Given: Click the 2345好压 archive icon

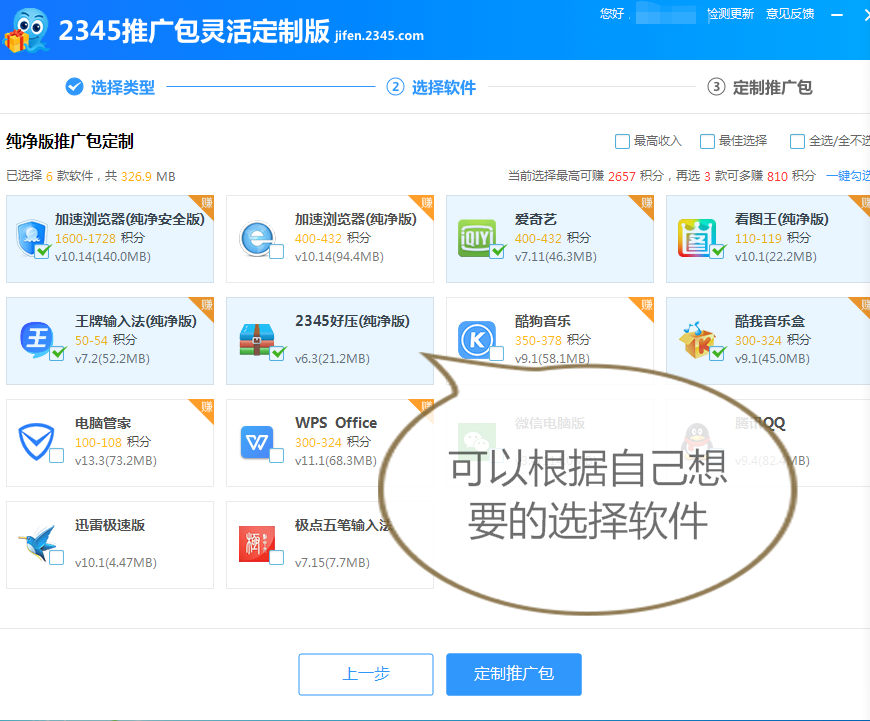Looking at the screenshot, I should click(257, 339).
